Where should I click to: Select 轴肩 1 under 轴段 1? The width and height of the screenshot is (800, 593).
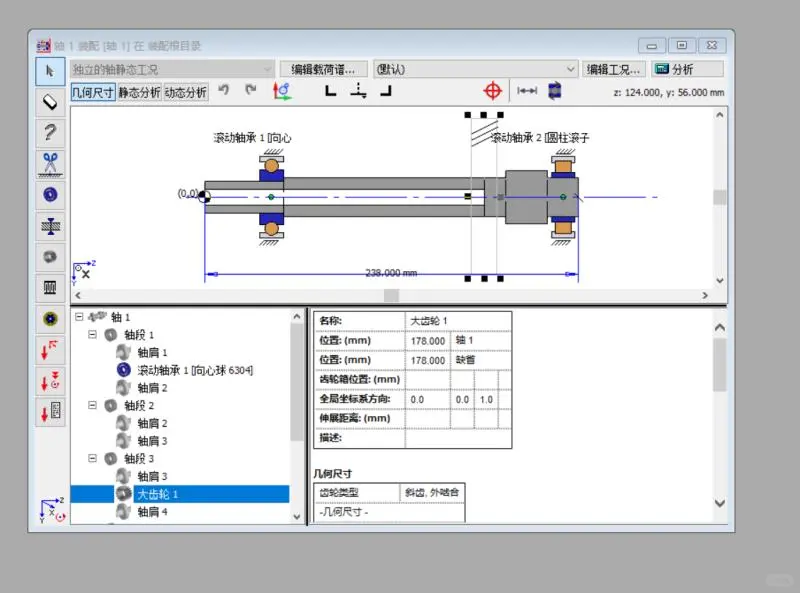(x=152, y=353)
